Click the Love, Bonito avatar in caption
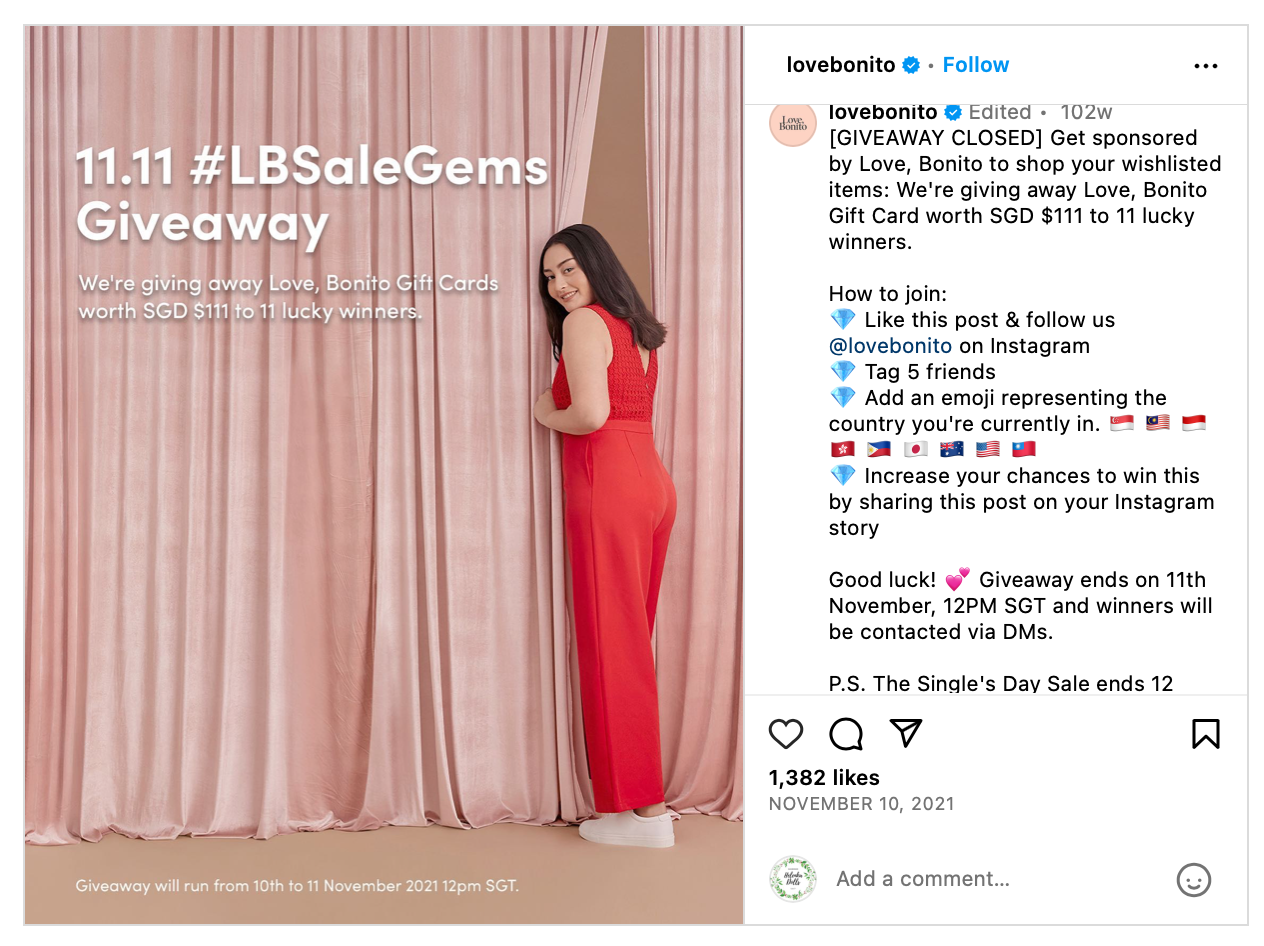The height and width of the screenshot is (946, 1264). coord(793,125)
